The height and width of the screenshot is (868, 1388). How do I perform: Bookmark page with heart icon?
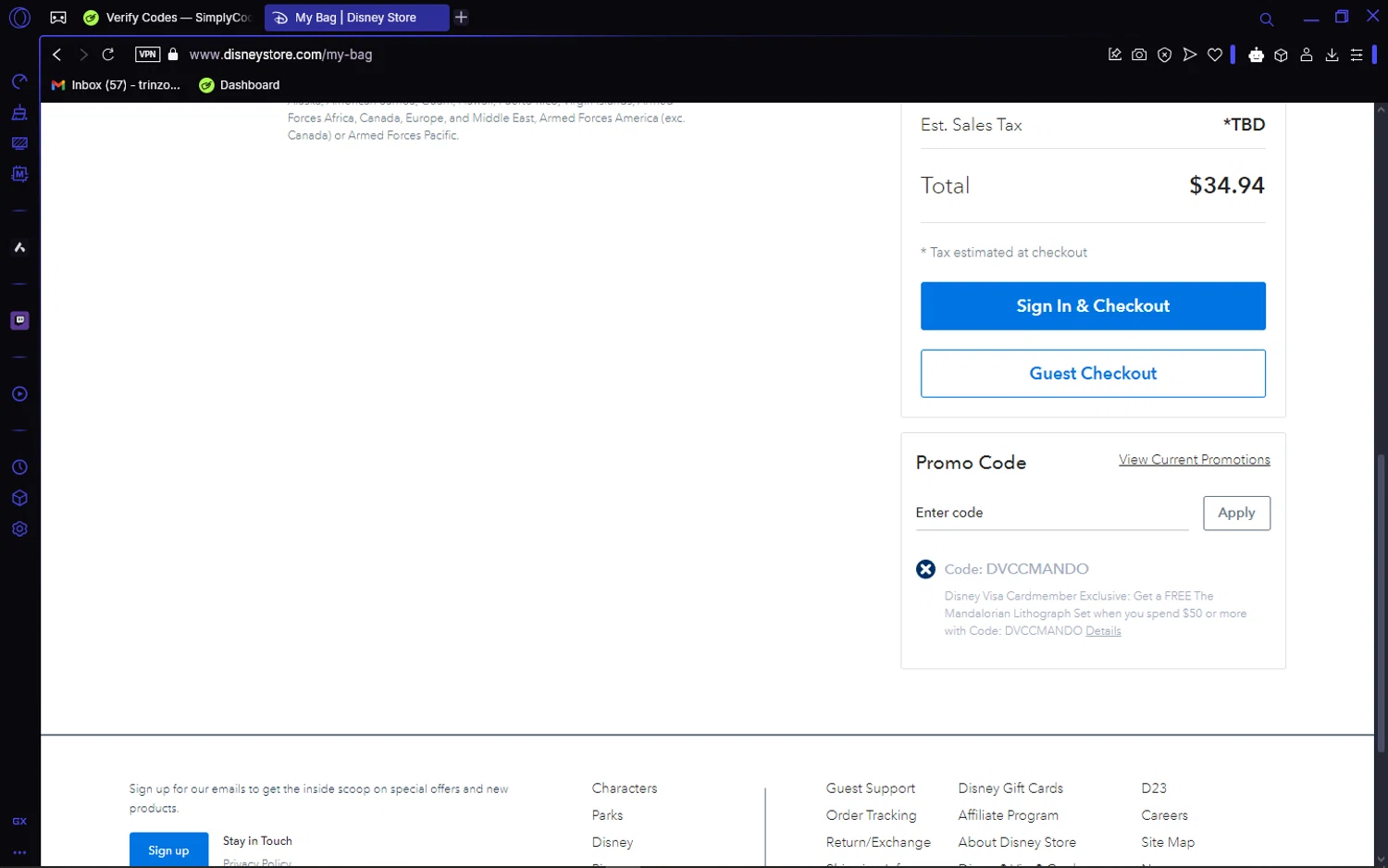(1215, 55)
